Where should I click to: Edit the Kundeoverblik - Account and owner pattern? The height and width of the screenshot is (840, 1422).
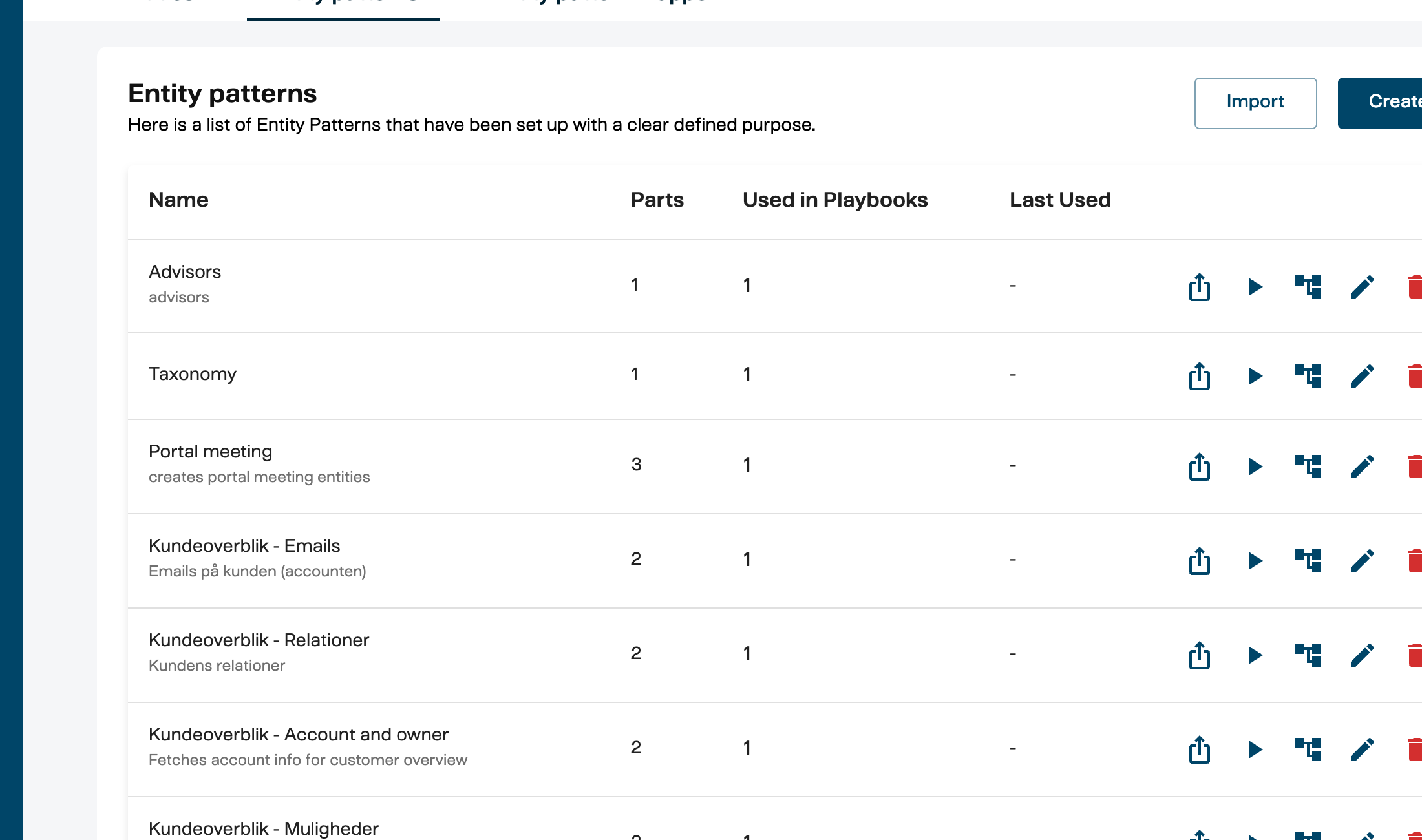(x=1363, y=749)
